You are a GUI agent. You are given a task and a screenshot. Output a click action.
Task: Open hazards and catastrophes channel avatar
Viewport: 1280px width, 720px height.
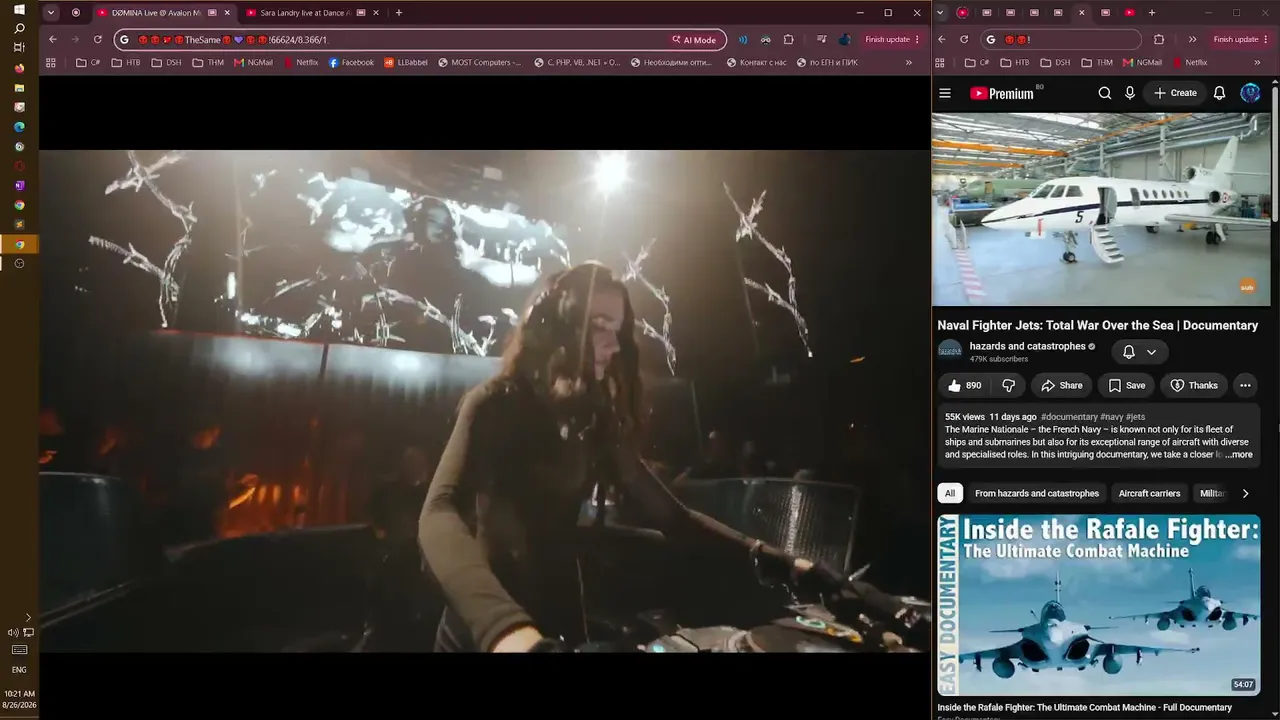pyautogui.click(x=950, y=351)
